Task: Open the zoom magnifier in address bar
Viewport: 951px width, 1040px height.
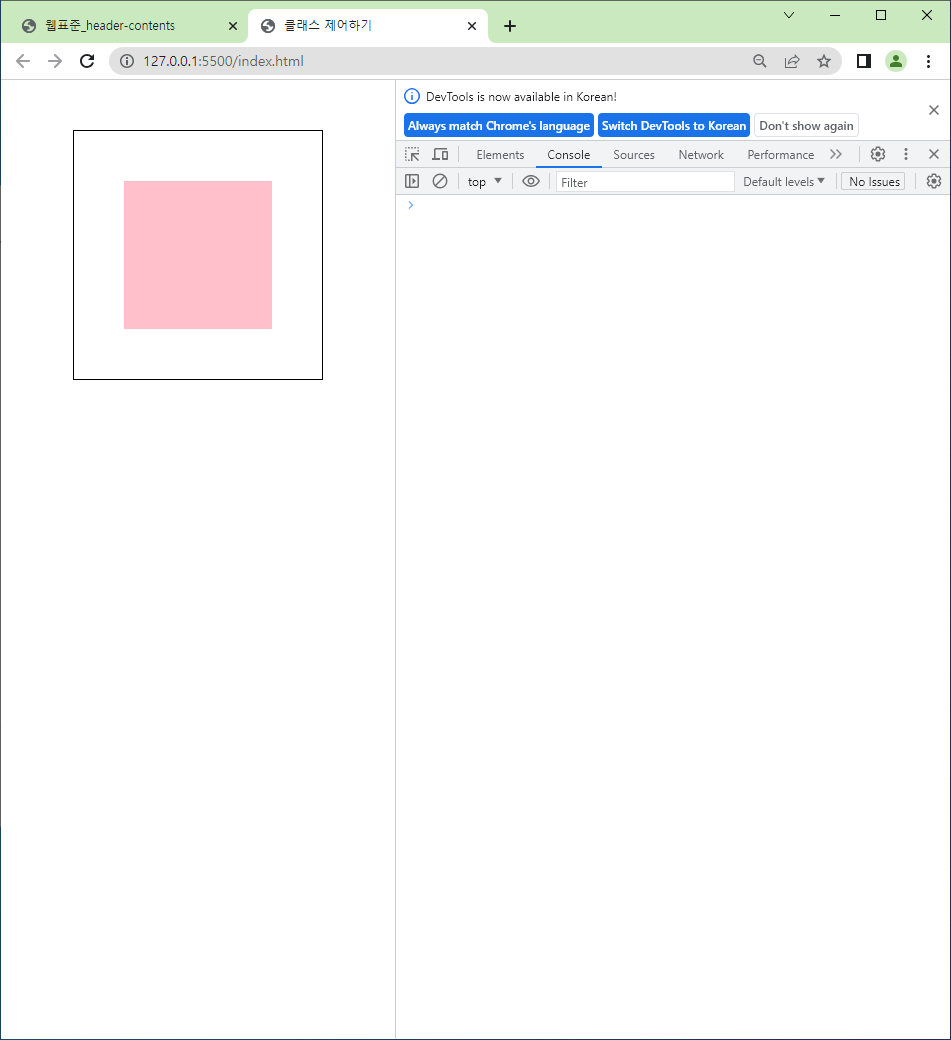Action: (x=760, y=61)
